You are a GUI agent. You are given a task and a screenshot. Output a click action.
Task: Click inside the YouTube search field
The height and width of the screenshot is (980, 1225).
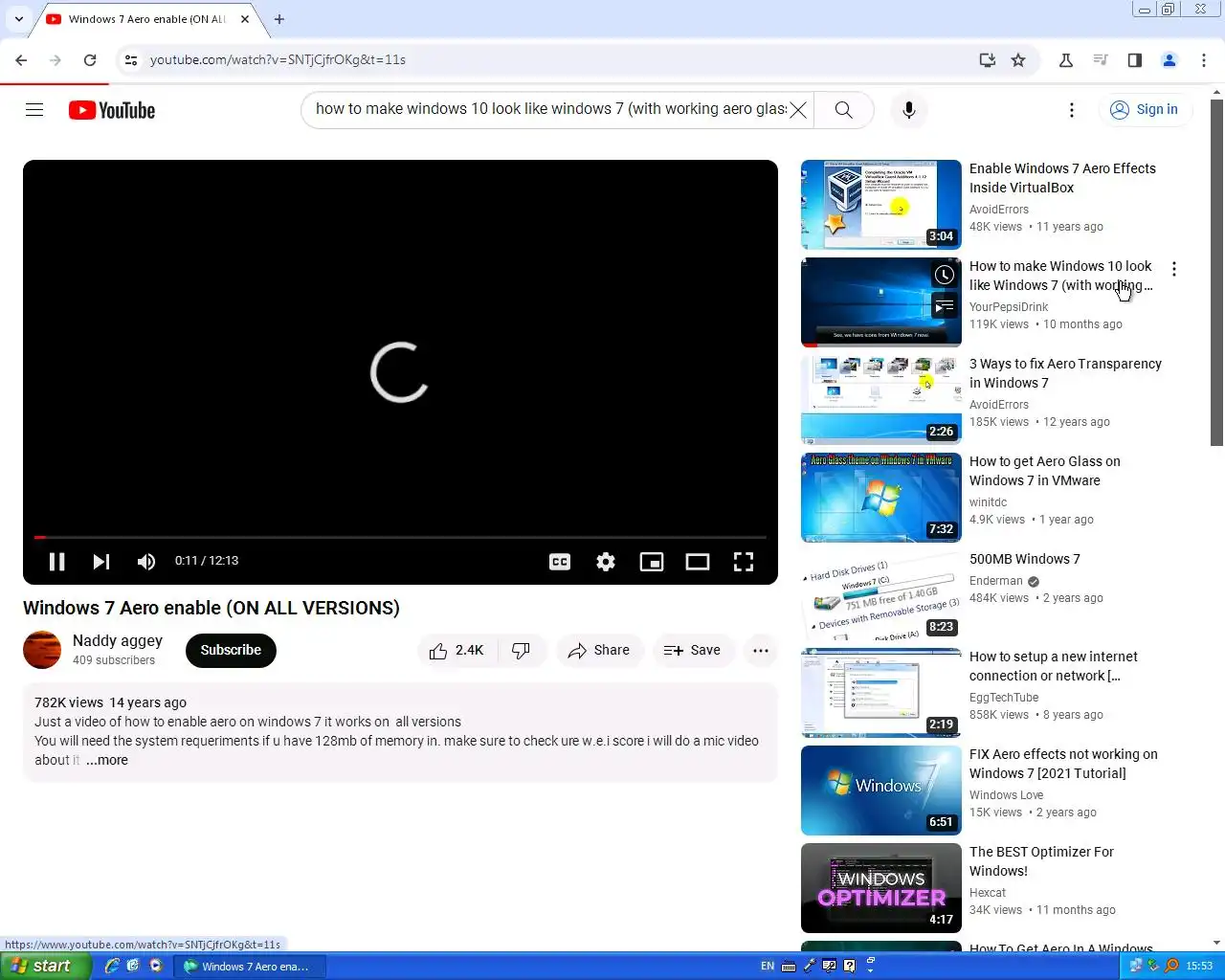click(550, 109)
